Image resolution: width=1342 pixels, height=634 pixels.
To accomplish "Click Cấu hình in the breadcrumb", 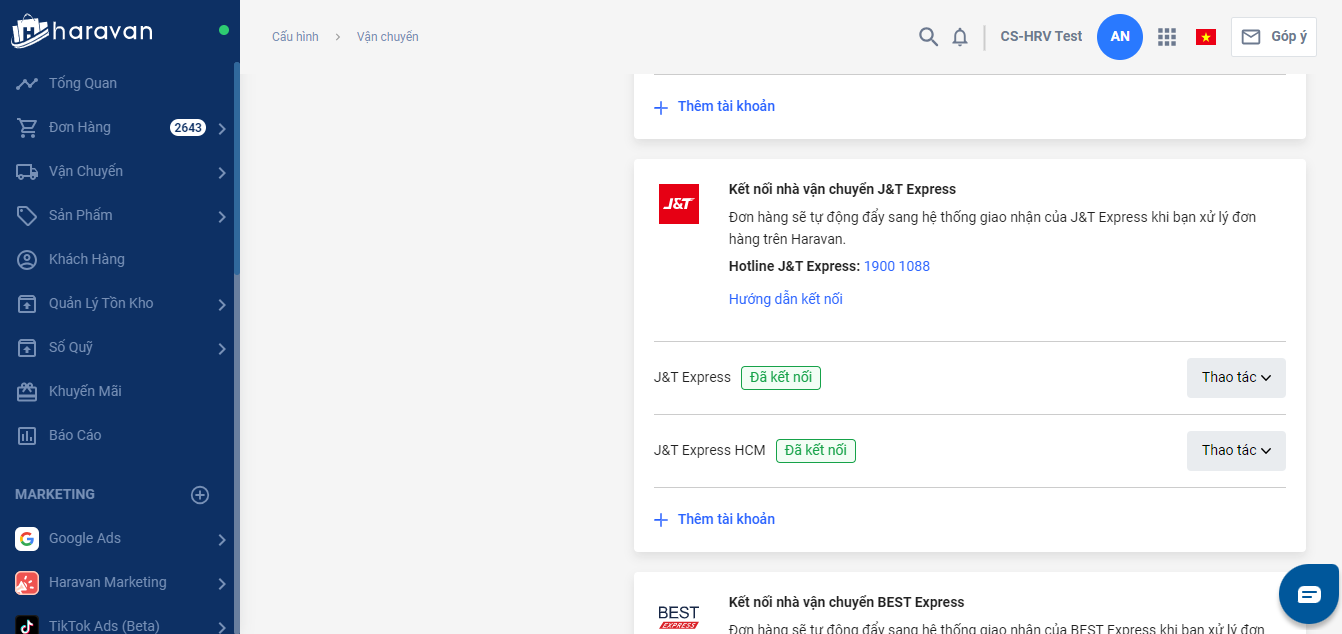I will (295, 37).
